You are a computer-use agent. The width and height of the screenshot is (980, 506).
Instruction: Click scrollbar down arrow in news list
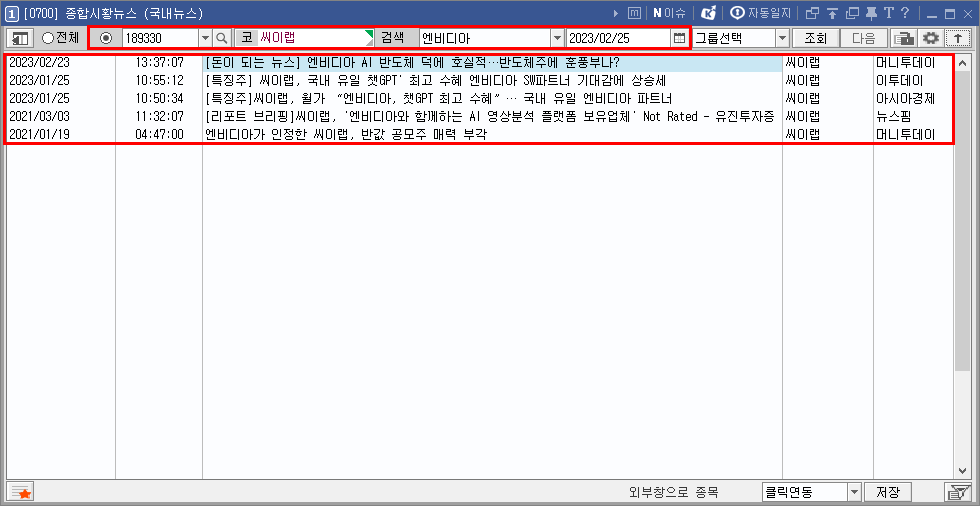coord(962,471)
